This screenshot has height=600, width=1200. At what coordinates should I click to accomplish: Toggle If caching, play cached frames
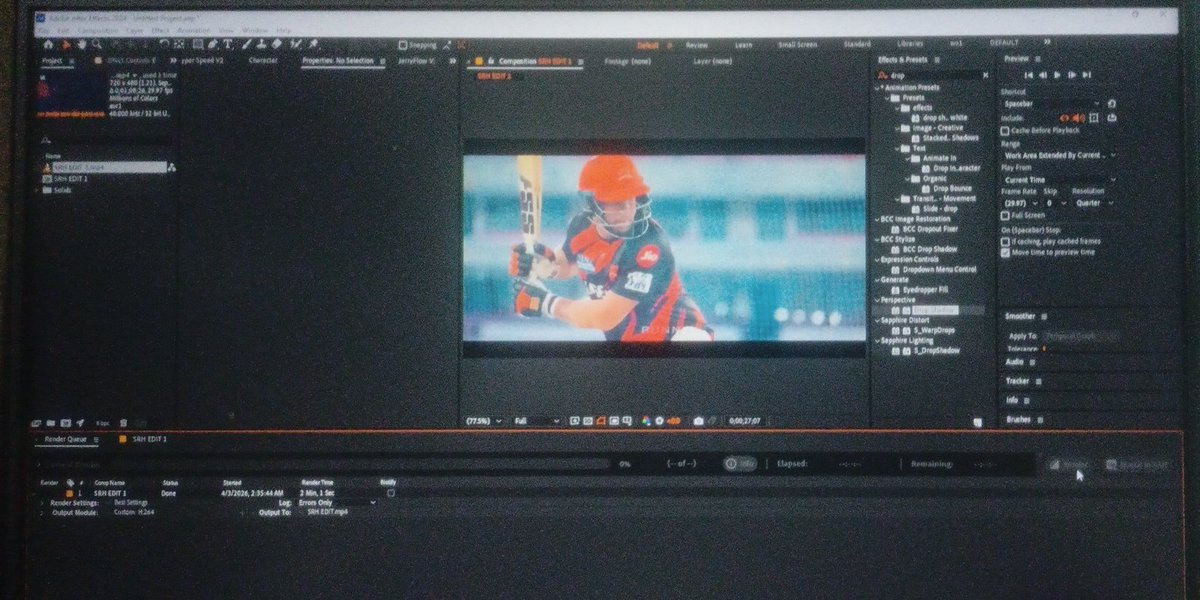click(1005, 242)
